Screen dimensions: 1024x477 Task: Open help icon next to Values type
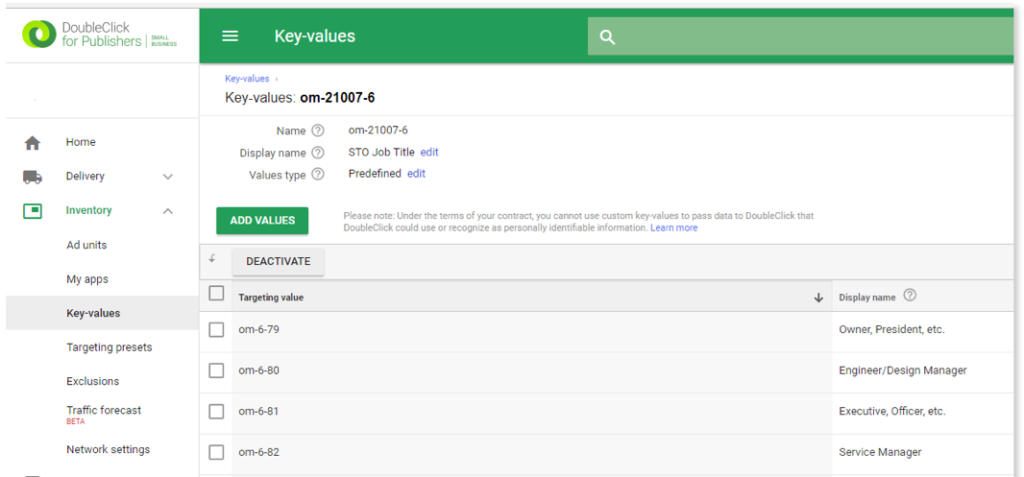[x=317, y=174]
